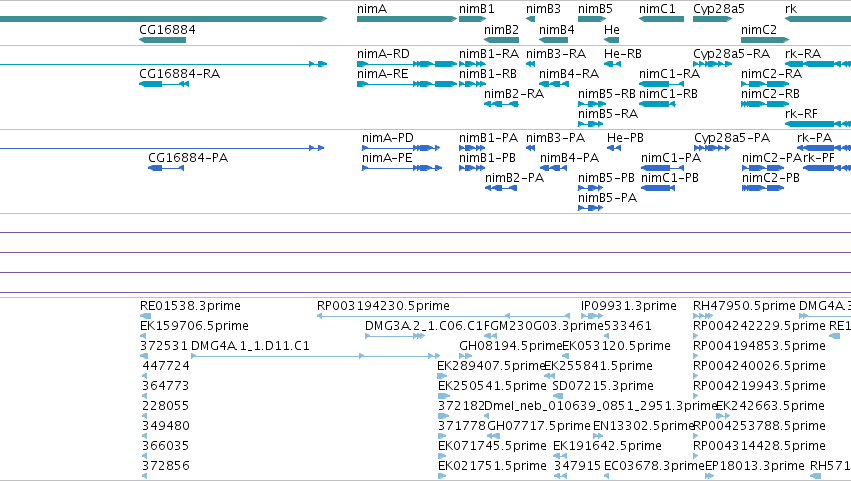Click transcript label nimC2-RA
The width and height of the screenshot is (851, 481).
click(771, 74)
